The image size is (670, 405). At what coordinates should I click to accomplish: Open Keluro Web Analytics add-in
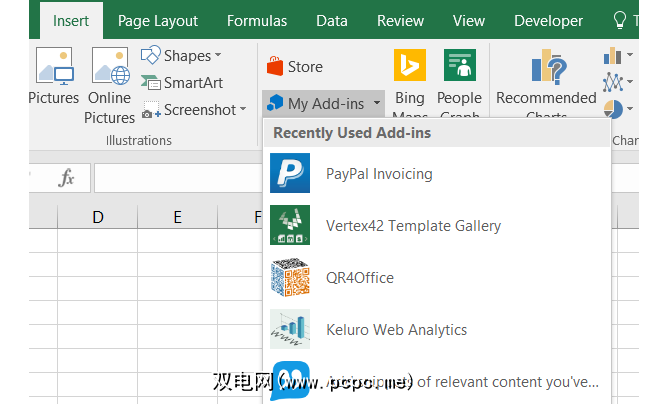click(x=396, y=330)
